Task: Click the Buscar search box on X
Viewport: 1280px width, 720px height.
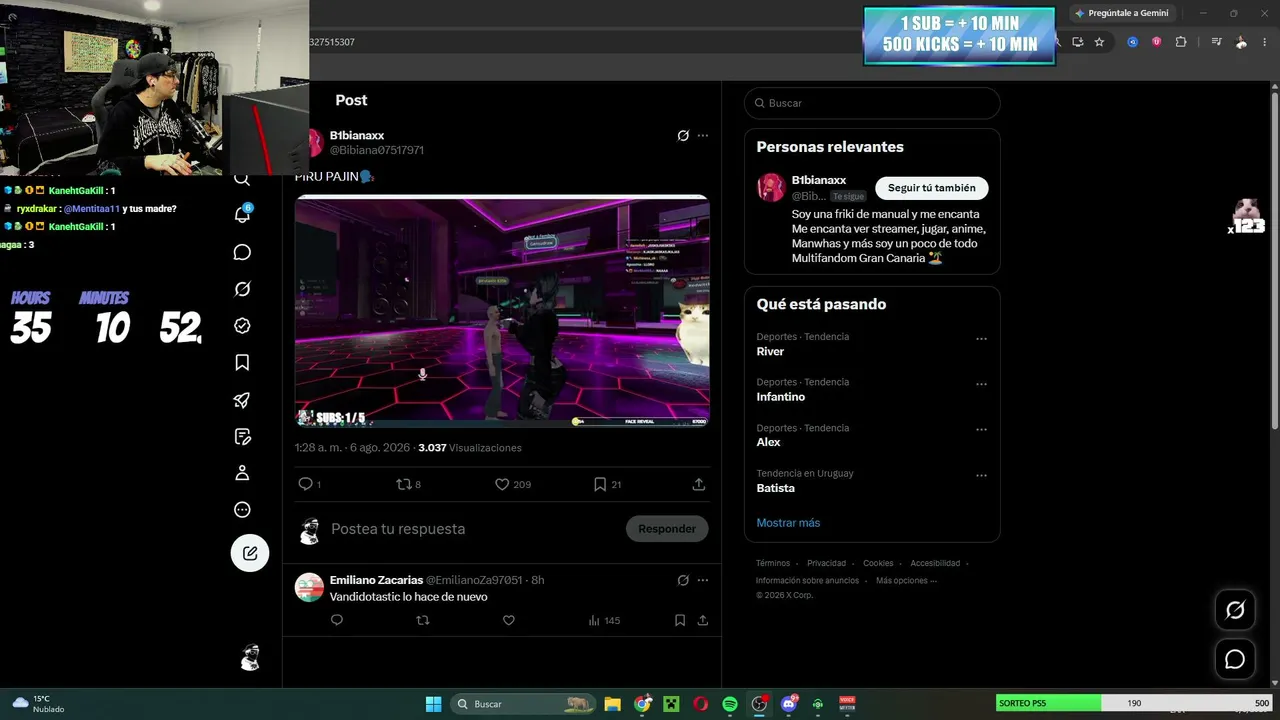Action: tap(872, 103)
